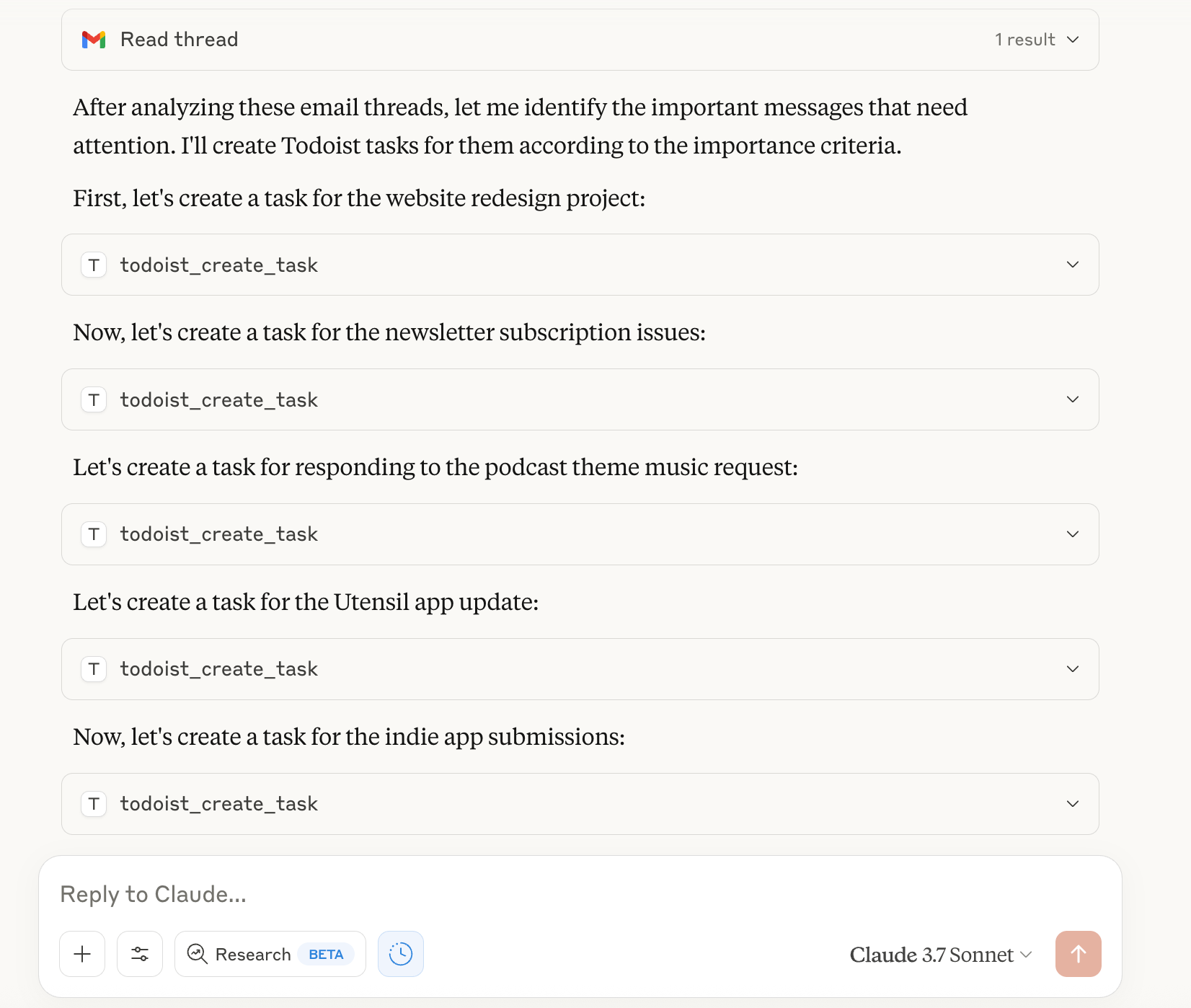
Task: Focus the Reply to Claude input field
Action: point(580,894)
